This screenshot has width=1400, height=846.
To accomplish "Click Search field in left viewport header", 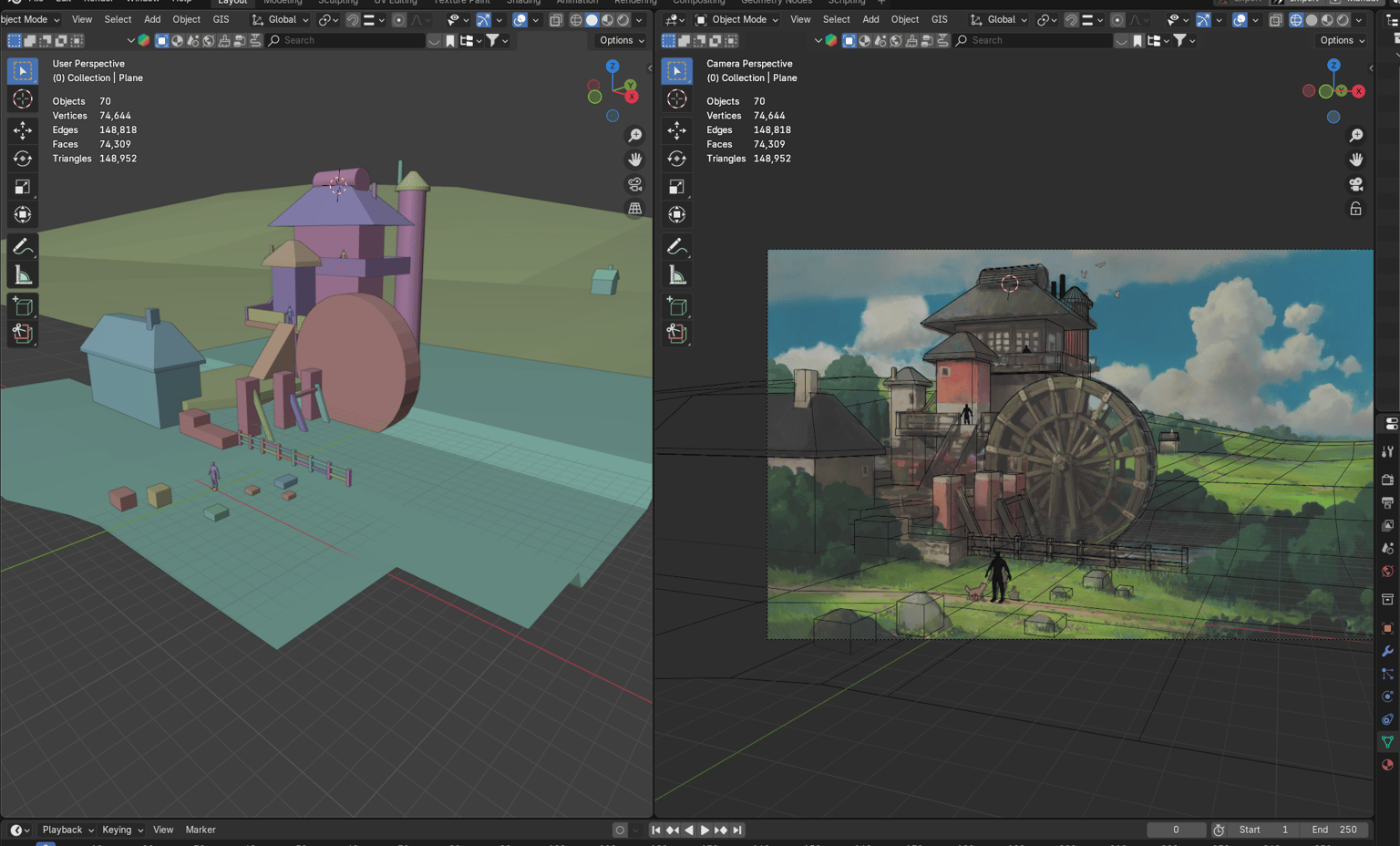I will click(x=345, y=40).
